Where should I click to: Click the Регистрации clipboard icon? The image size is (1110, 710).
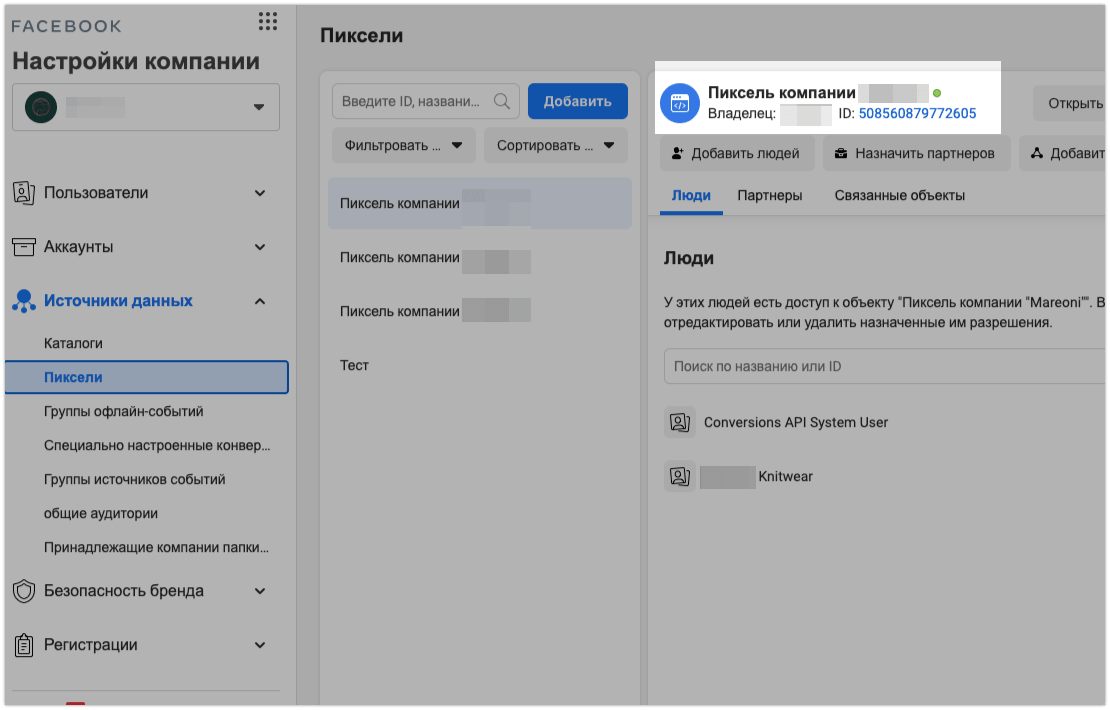point(24,645)
